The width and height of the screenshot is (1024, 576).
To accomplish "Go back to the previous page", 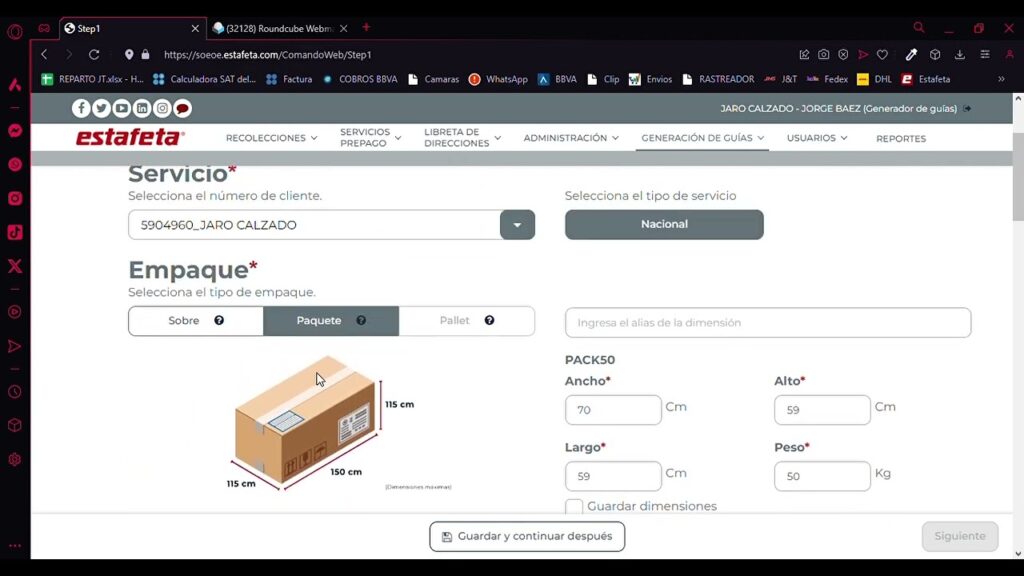I will [44, 55].
